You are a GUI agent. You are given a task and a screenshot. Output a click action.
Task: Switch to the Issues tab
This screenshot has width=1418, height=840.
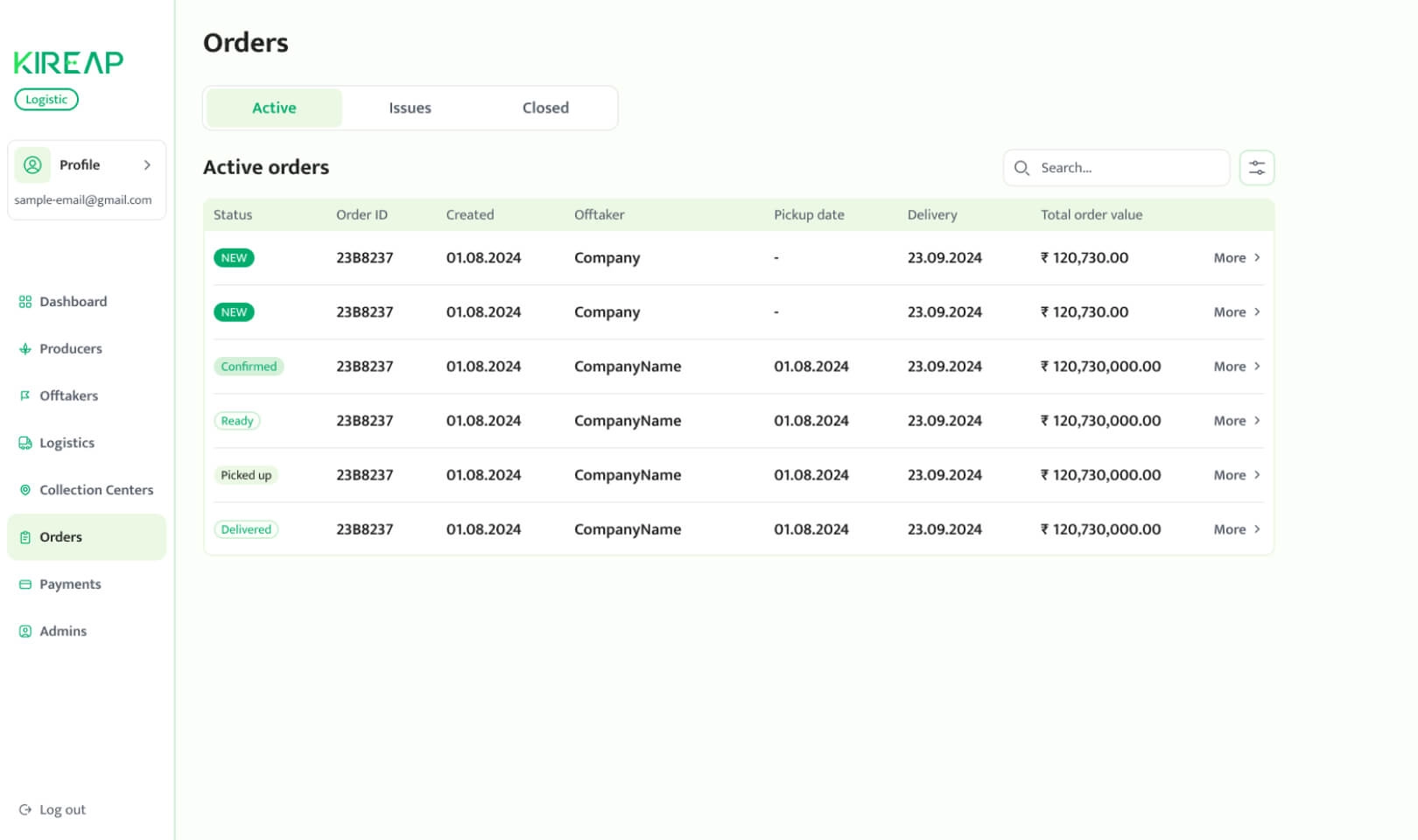(x=410, y=108)
